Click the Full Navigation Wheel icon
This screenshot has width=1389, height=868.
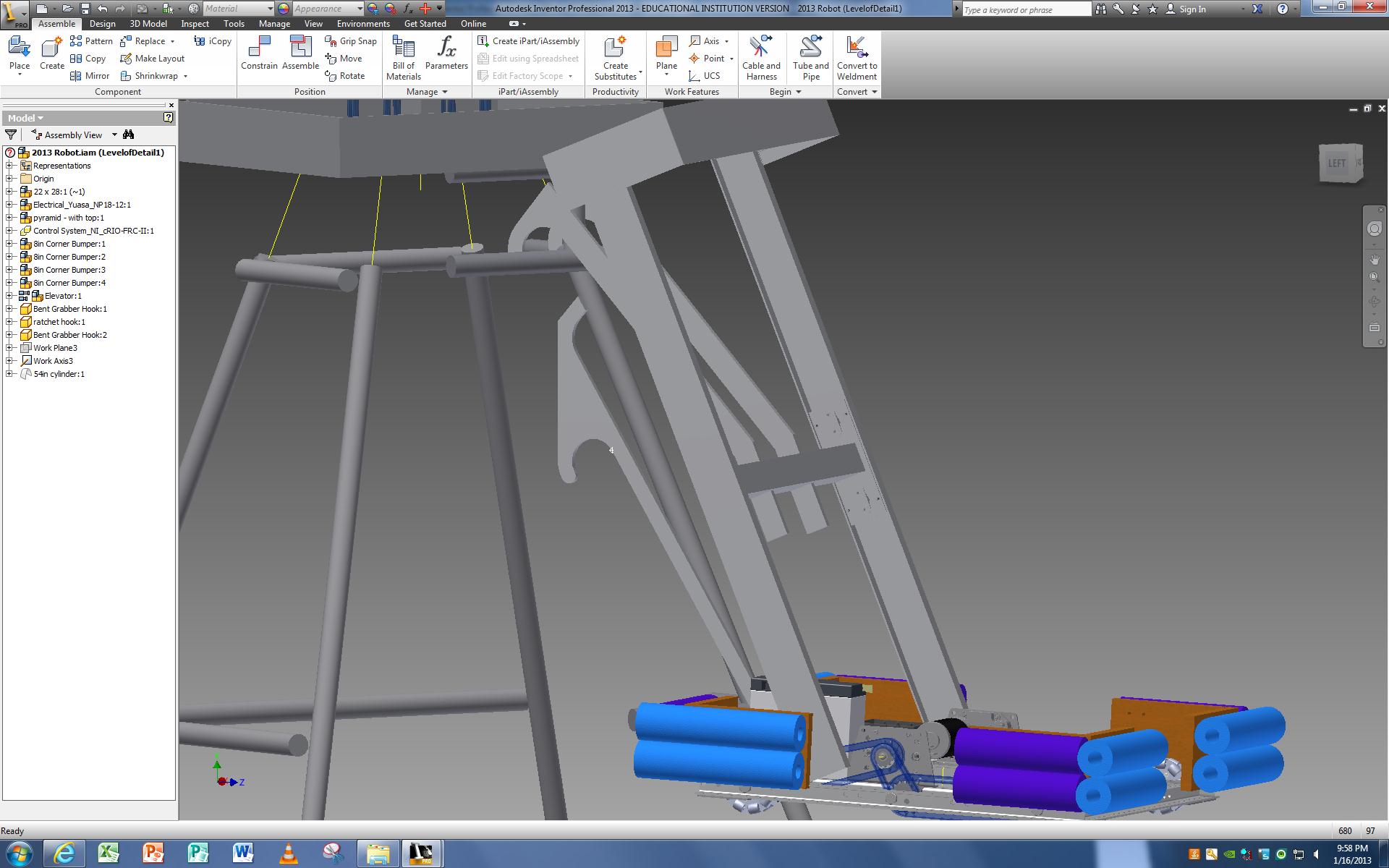(x=1374, y=229)
